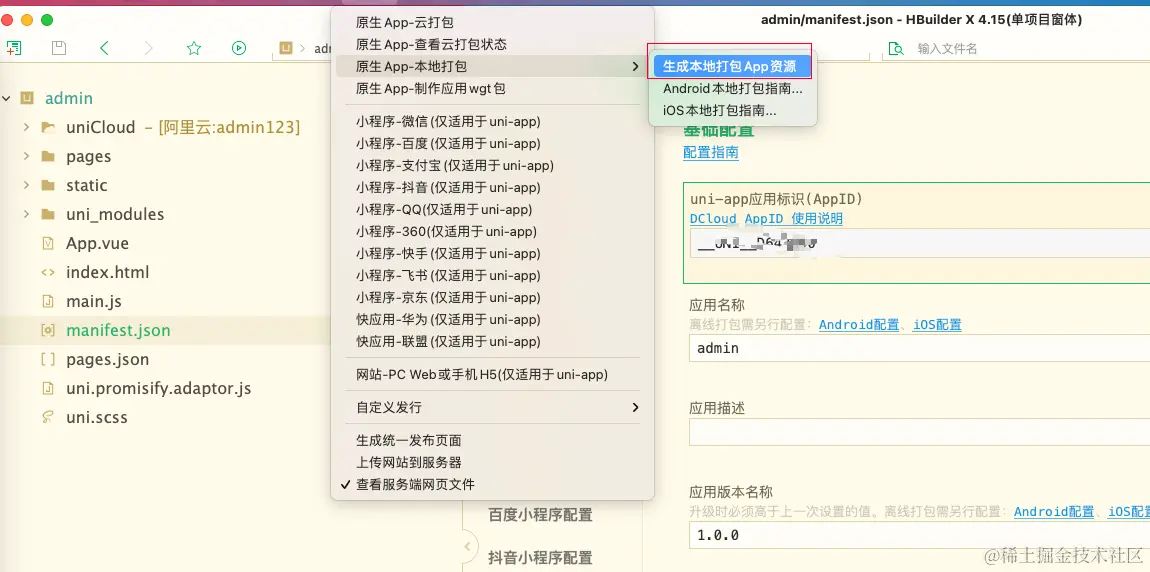1150x572 pixels.
Task: Select 快应用-联盟 menu item
Action: pyautogui.click(x=492, y=341)
